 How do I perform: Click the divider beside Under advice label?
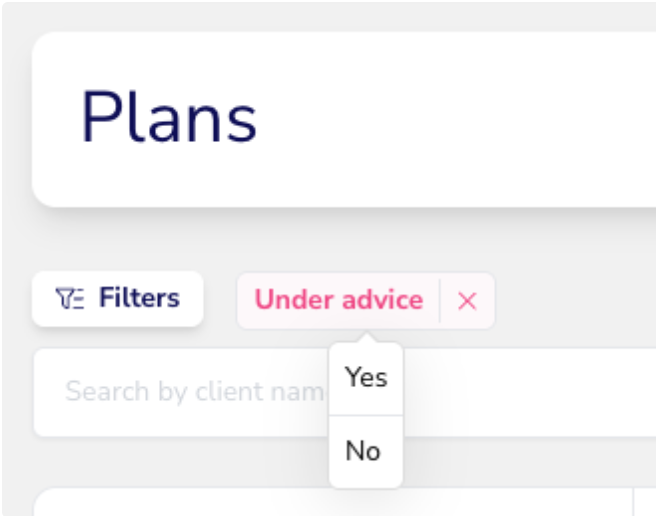[440, 301]
